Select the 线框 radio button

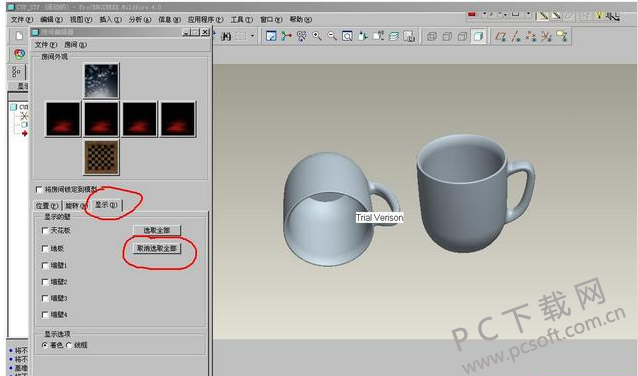tap(69, 345)
